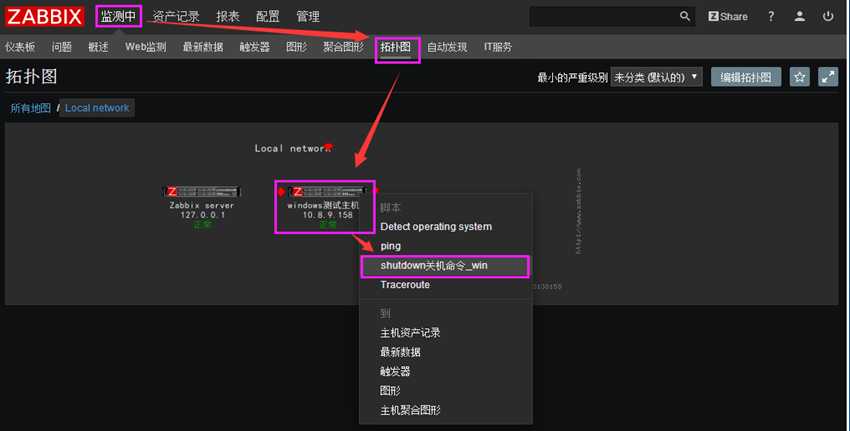Run Detect operating system script
This screenshot has height=431, width=850.
(x=436, y=227)
